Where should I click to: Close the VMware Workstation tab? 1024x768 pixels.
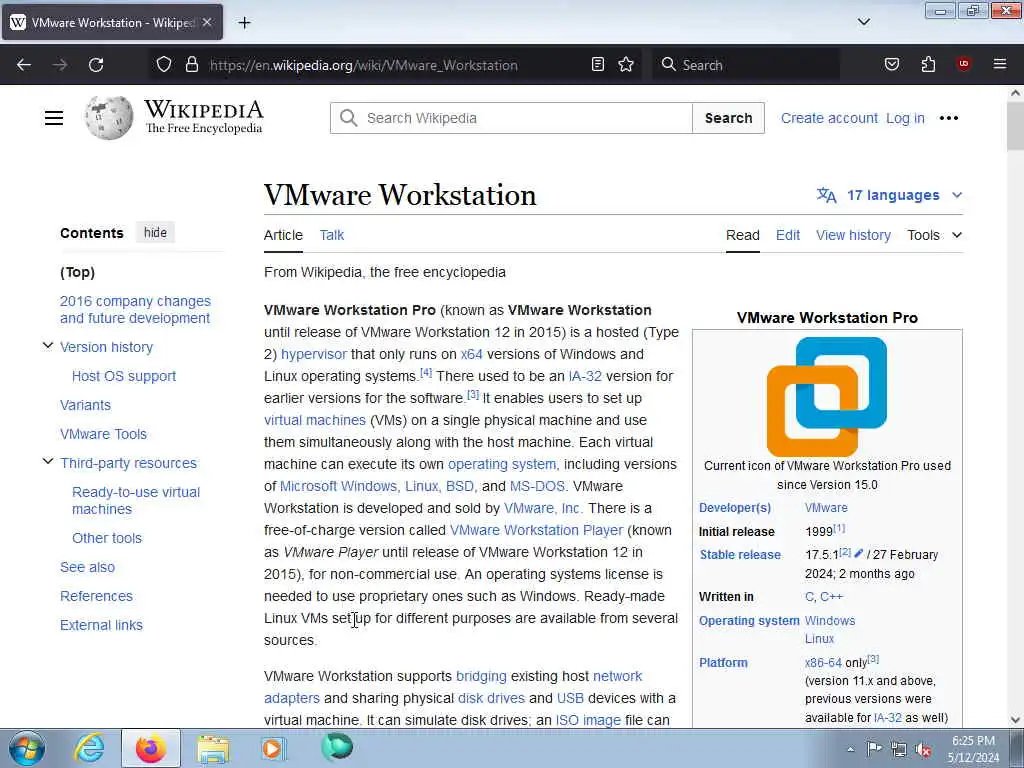click(x=207, y=22)
